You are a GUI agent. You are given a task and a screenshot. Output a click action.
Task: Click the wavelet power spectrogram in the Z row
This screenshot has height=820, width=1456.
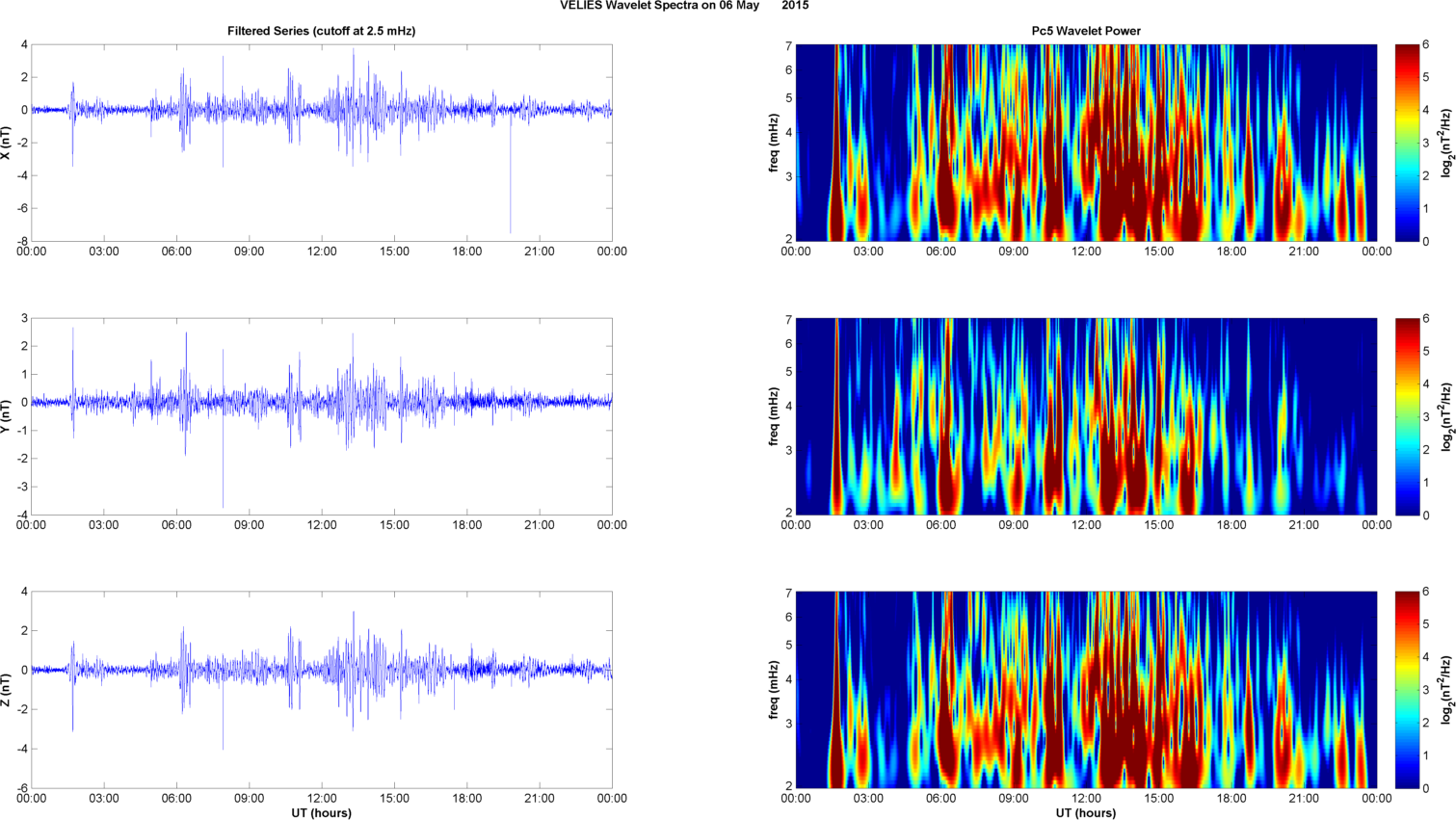point(1086,690)
